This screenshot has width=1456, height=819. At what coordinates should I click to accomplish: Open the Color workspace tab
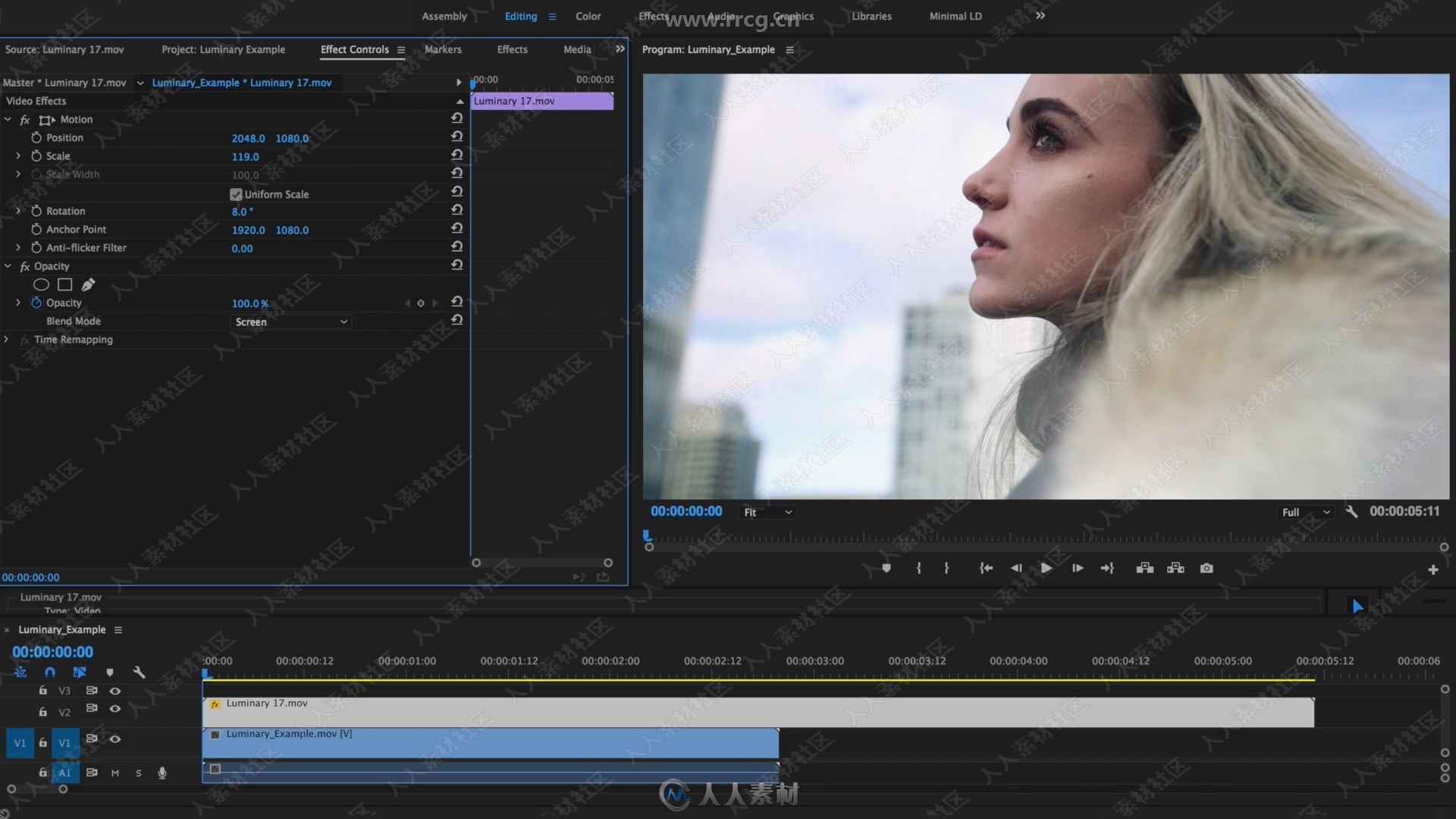coord(588,15)
